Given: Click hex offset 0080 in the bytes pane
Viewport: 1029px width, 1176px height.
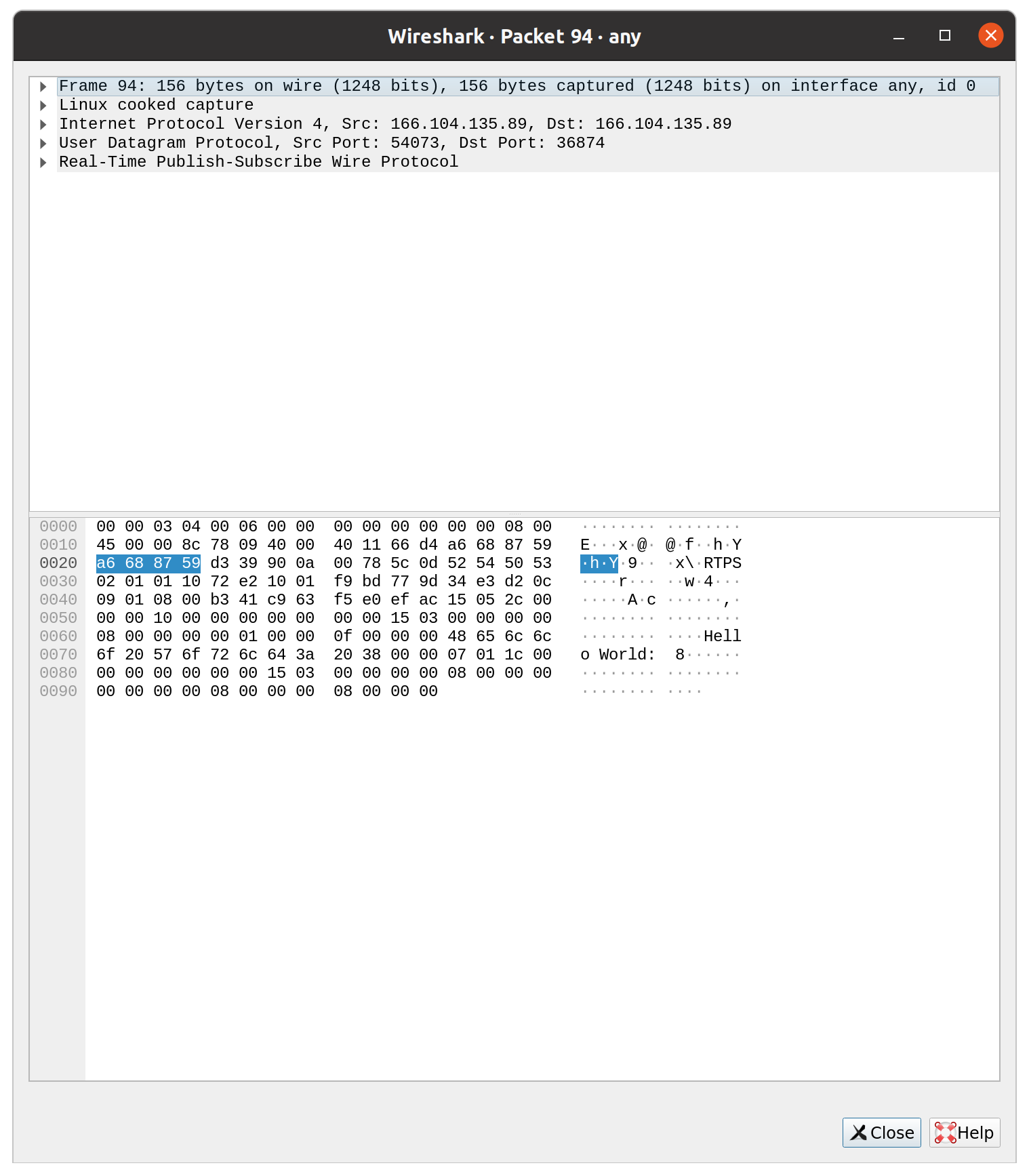Looking at the screenshot, I should coord(58,673).
